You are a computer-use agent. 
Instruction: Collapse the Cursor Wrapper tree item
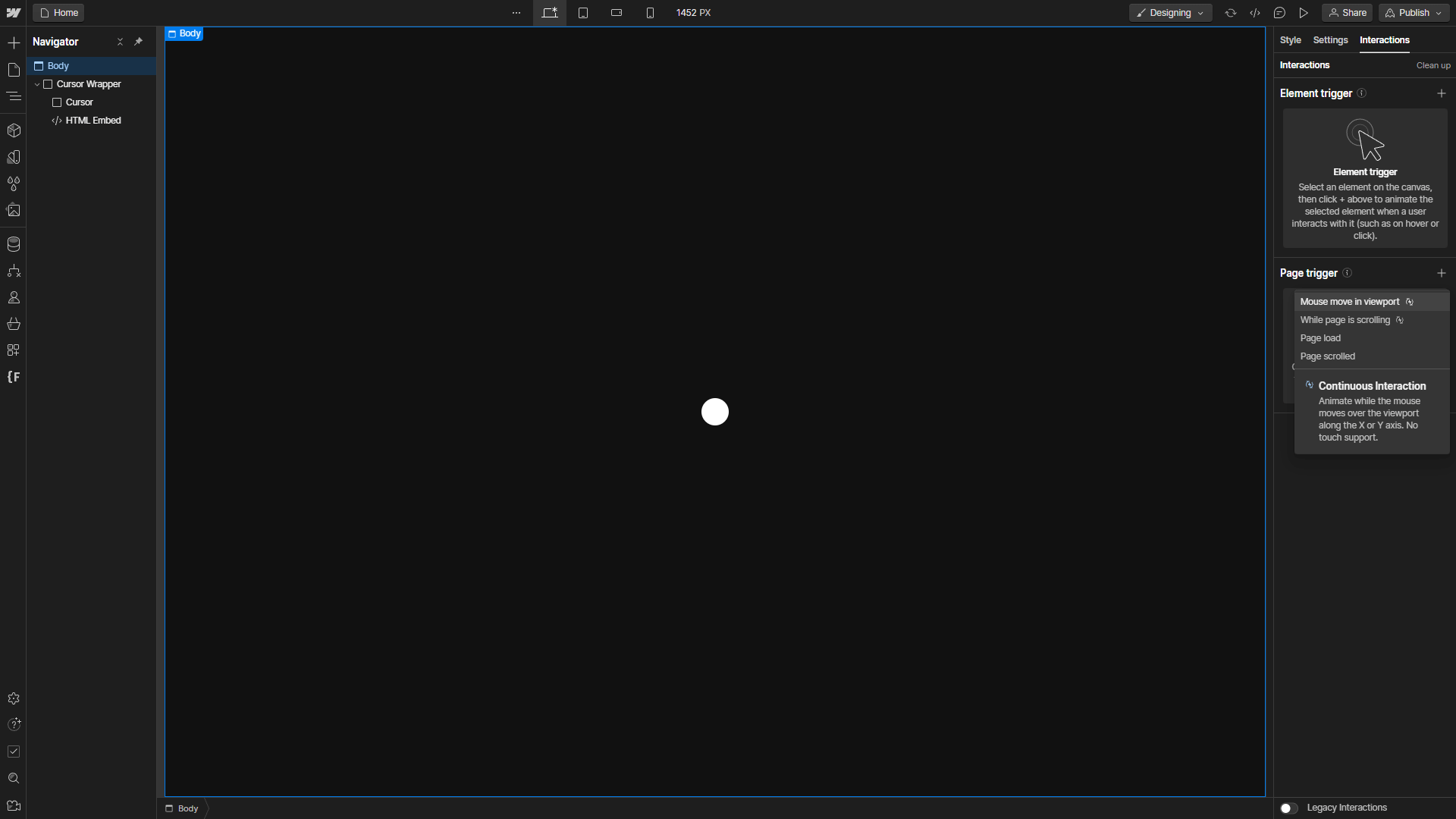tap(37, 84)
